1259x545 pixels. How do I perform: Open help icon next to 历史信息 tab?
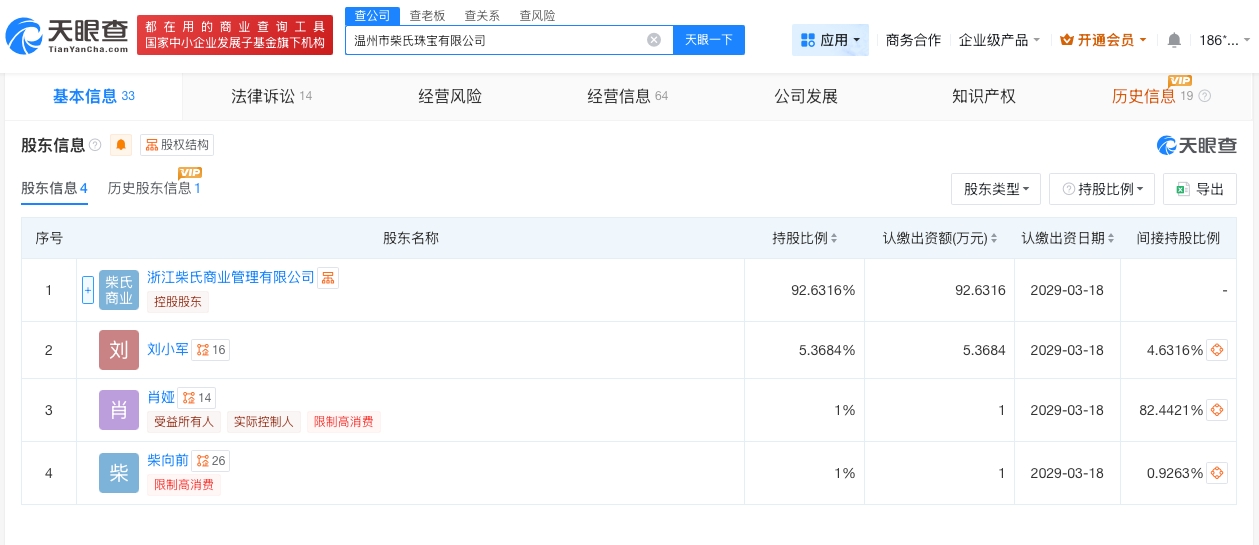pyautogui.click(x=1204, y=96)
